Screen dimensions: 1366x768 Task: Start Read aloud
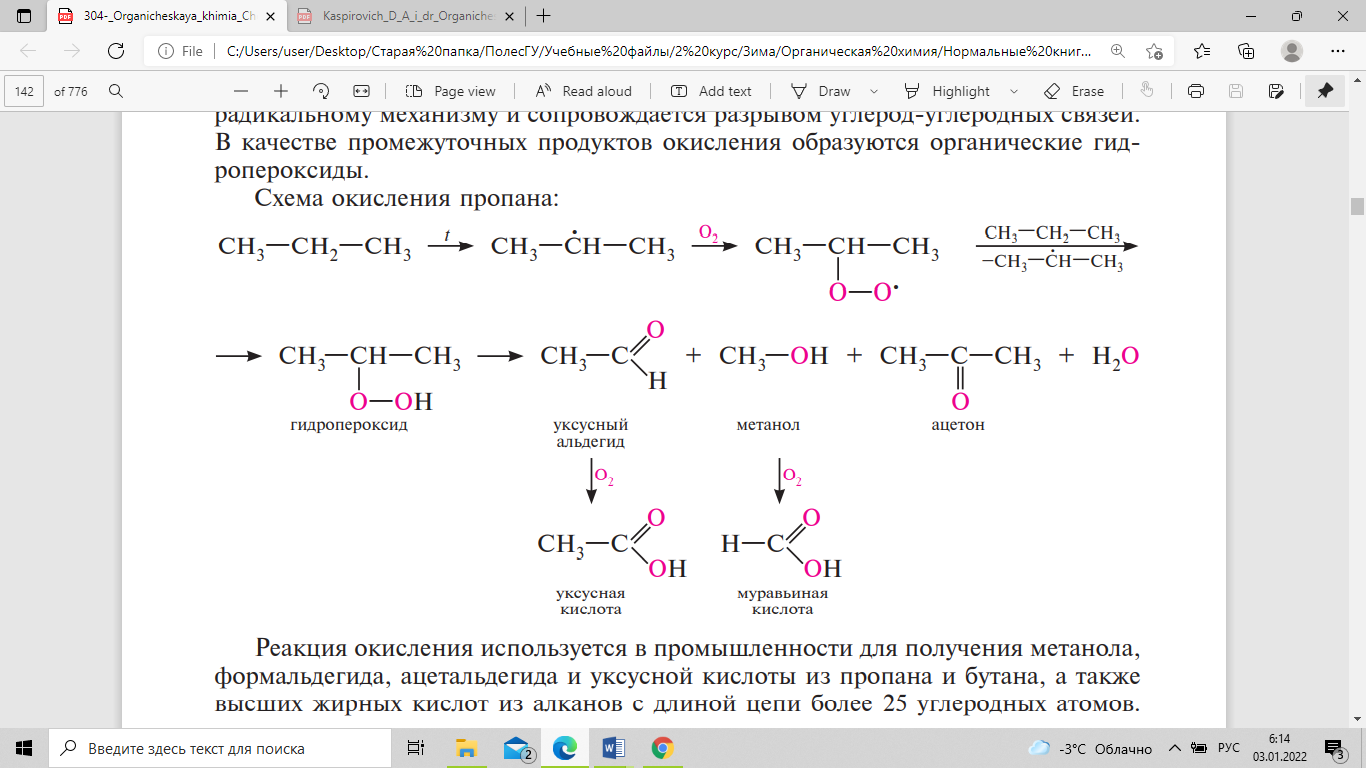(x=584, y=91)
